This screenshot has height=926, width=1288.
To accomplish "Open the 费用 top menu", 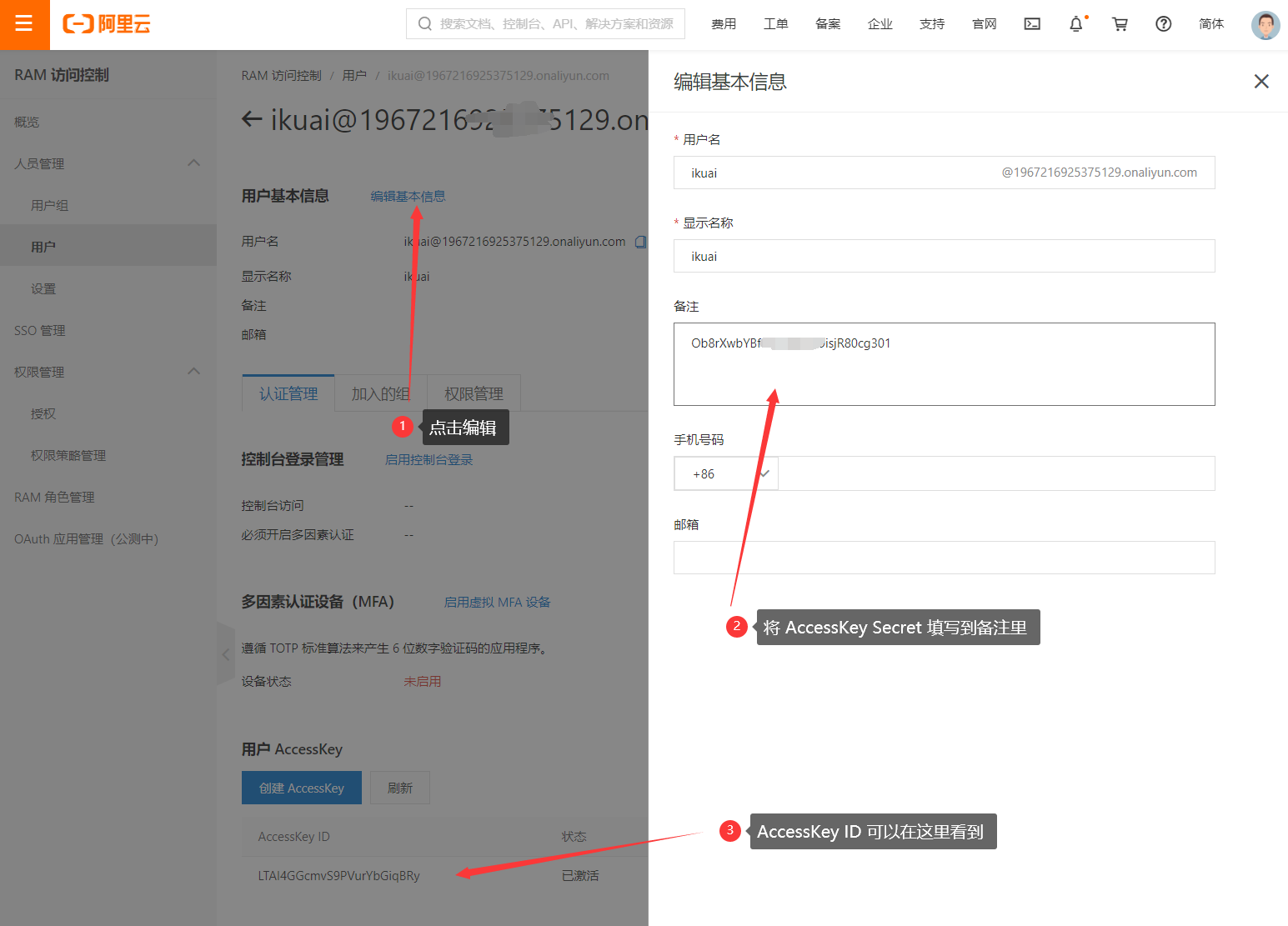I will pos(724,24).
